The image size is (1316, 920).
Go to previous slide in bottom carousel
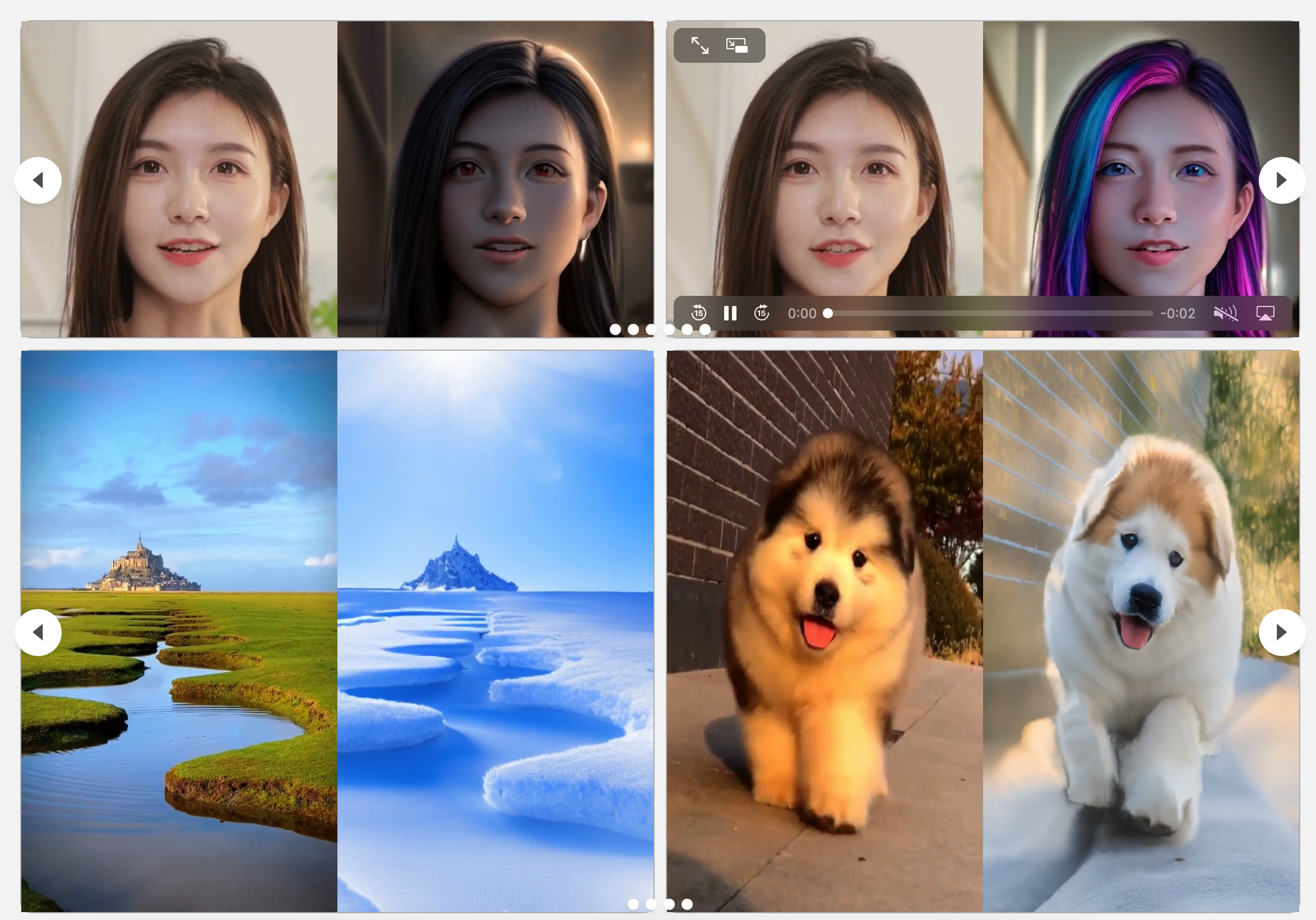click(38, 633)
